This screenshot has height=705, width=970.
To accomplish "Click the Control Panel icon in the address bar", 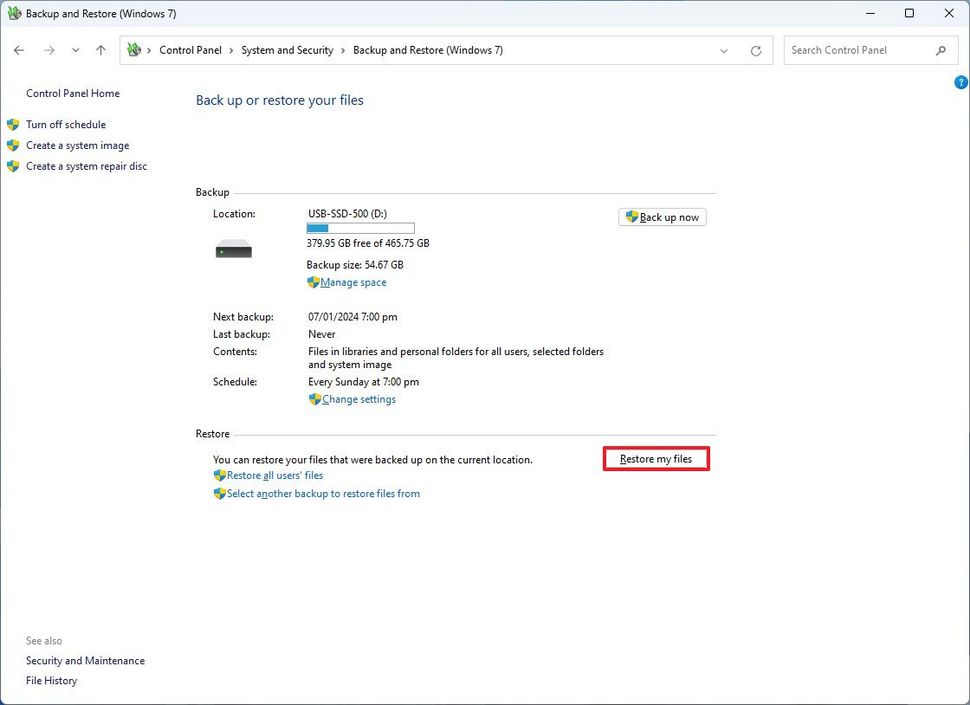I will (133, 49).
